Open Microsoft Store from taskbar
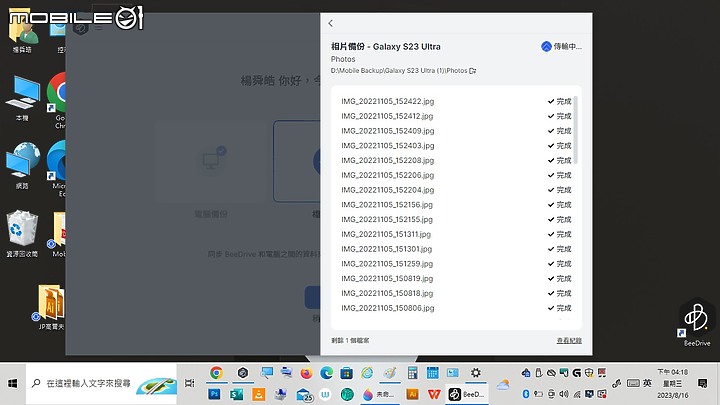This screenshot has height=405, width=720. [x=346, y=373]
